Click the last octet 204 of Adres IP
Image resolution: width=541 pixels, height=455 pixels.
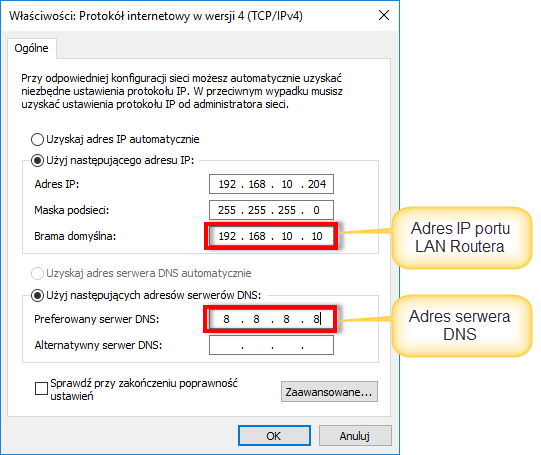(x=317, y=184)
